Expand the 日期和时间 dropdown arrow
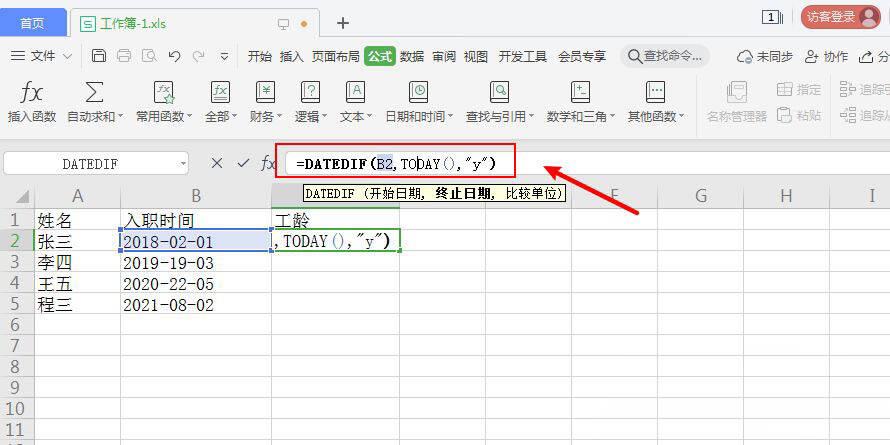The width and height of the screenshot is (890, 445). pos(450,117)
